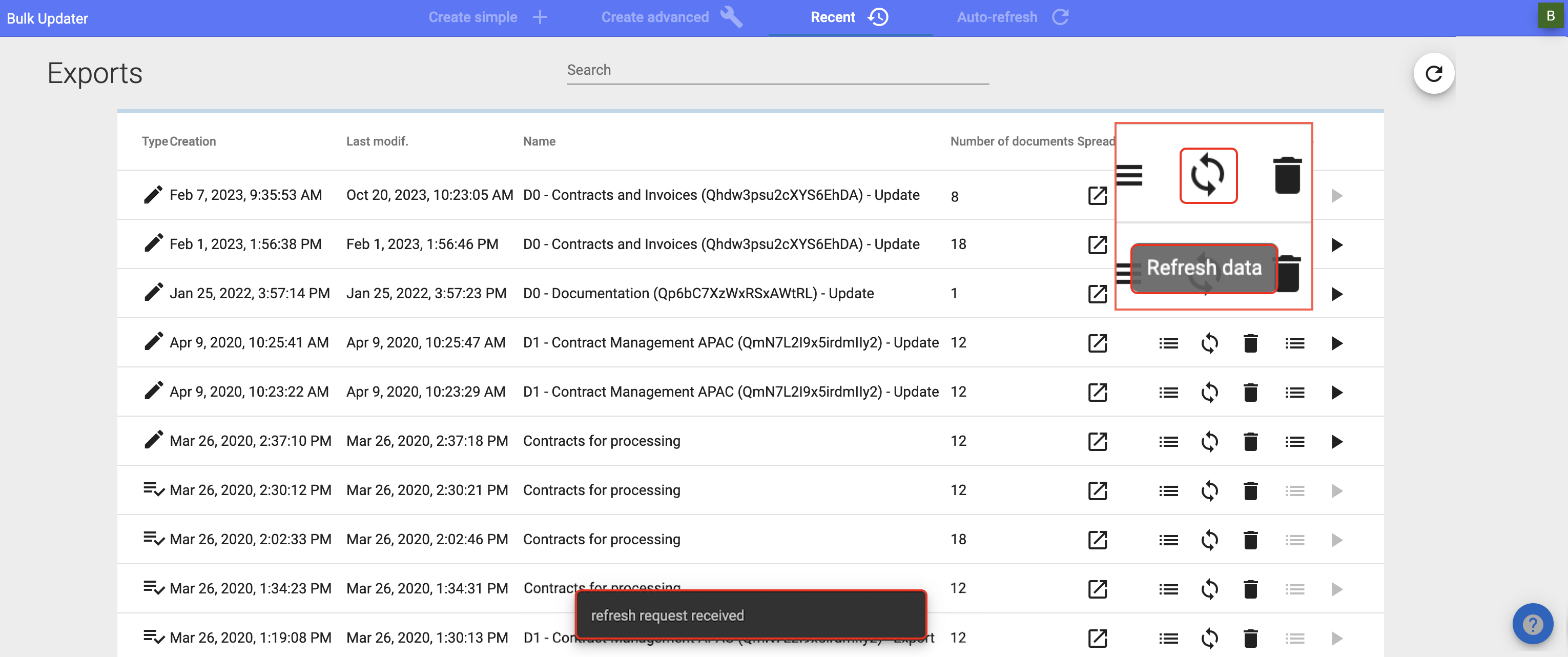Open the user avatar B menu

[1550, 16]
